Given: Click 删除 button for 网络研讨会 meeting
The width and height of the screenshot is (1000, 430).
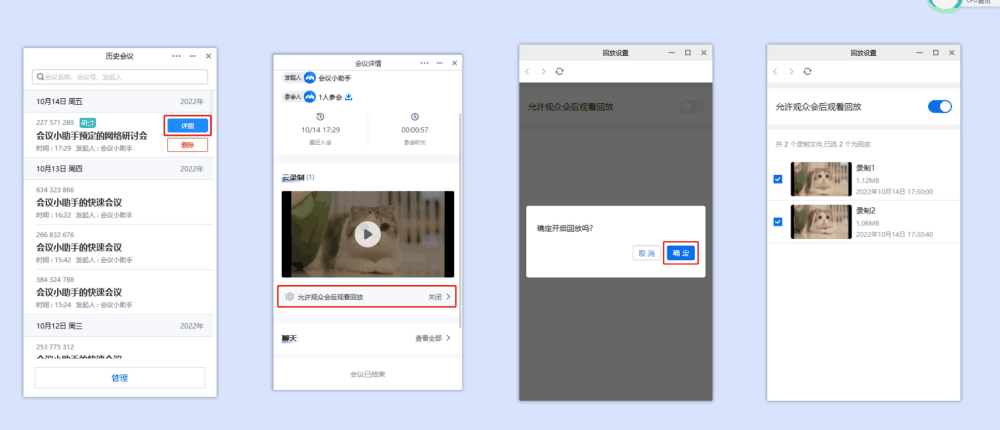Looking at the screenshot, I should pos(188,145).
